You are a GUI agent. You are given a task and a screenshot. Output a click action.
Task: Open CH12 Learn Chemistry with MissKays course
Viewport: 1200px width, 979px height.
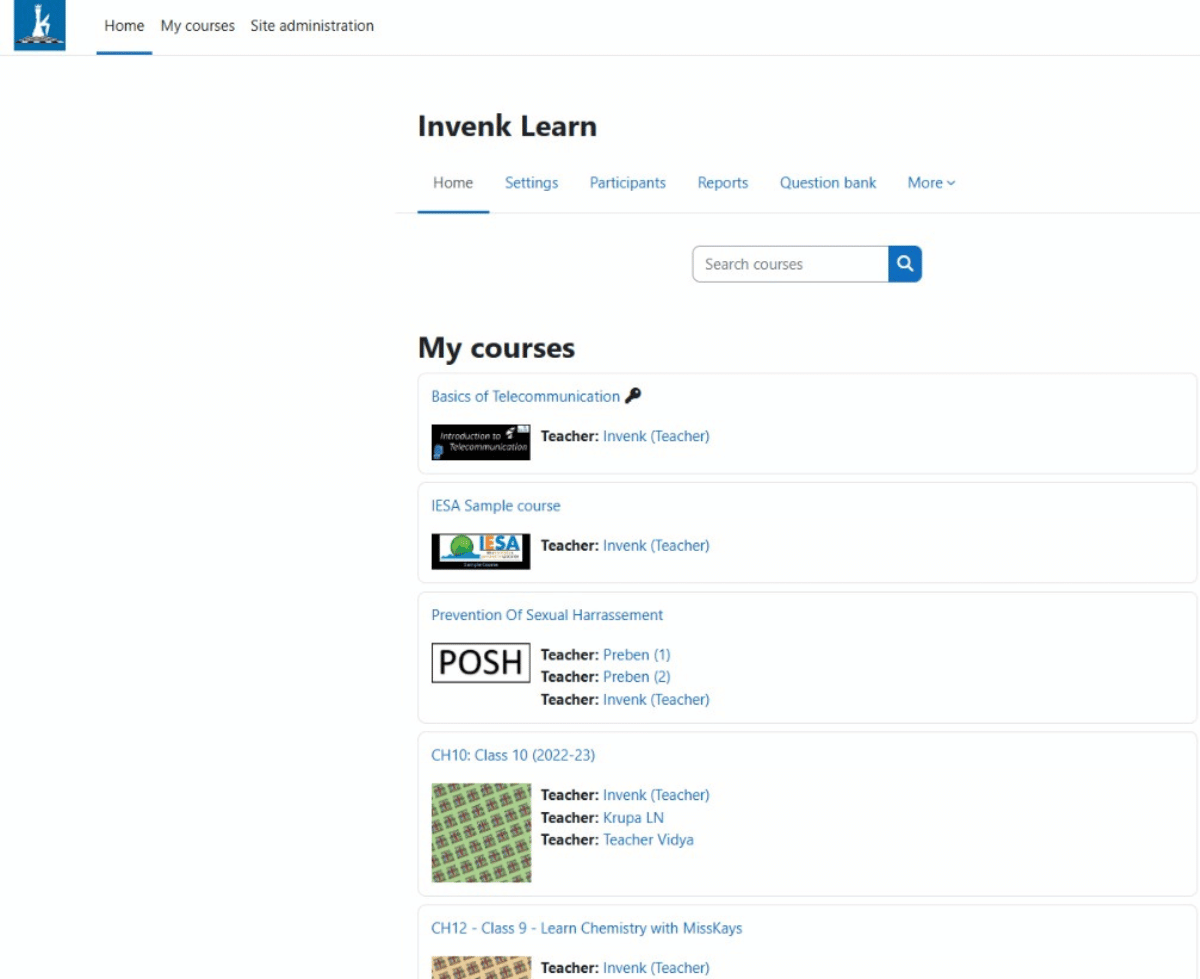point(587,928)
